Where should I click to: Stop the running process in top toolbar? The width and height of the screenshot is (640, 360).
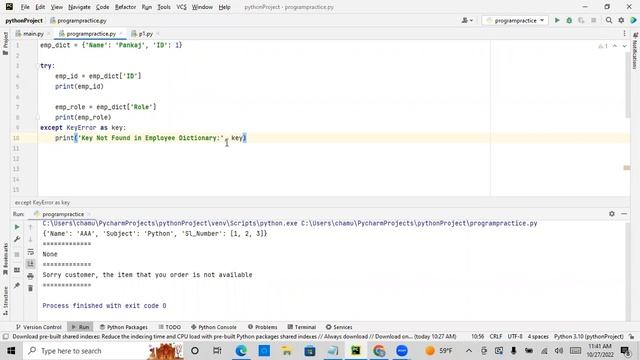pyautogui.click(x=593, y=20)
